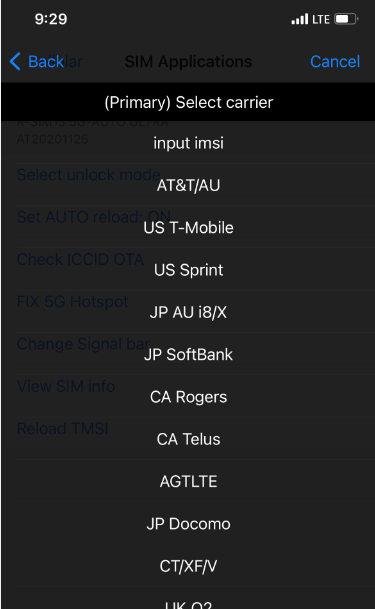Pick US Sprint as the carrier
375x609 pixels.
[x=188, y=270]
